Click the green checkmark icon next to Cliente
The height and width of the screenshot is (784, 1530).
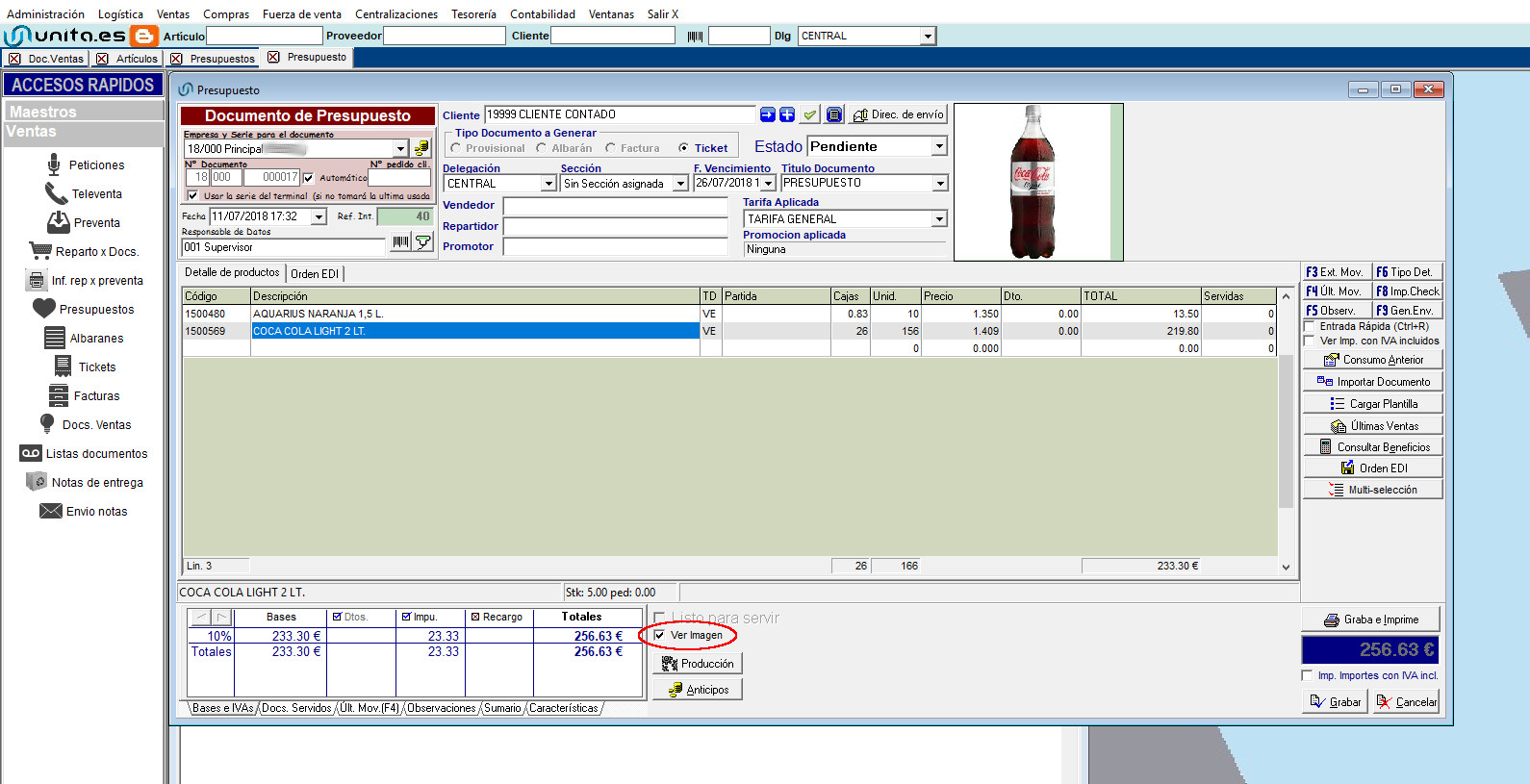click(810, 114)
